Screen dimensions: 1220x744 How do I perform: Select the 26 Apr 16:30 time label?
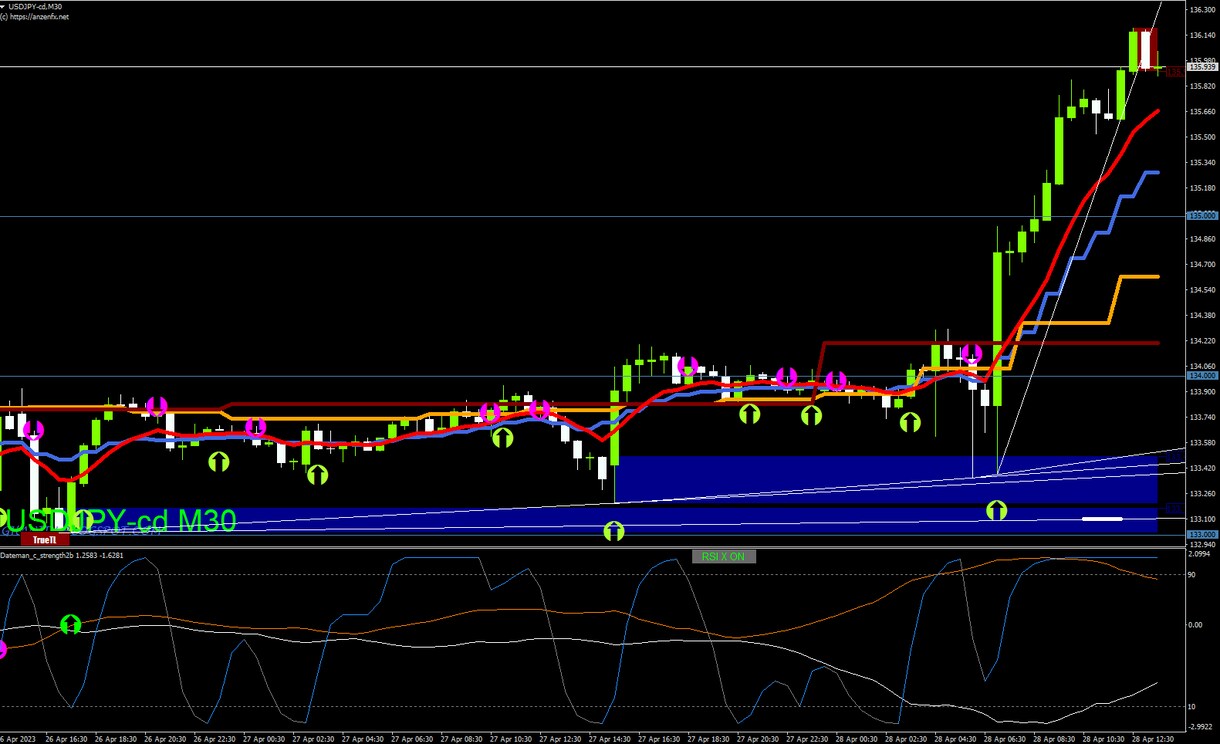coord(68,739)
